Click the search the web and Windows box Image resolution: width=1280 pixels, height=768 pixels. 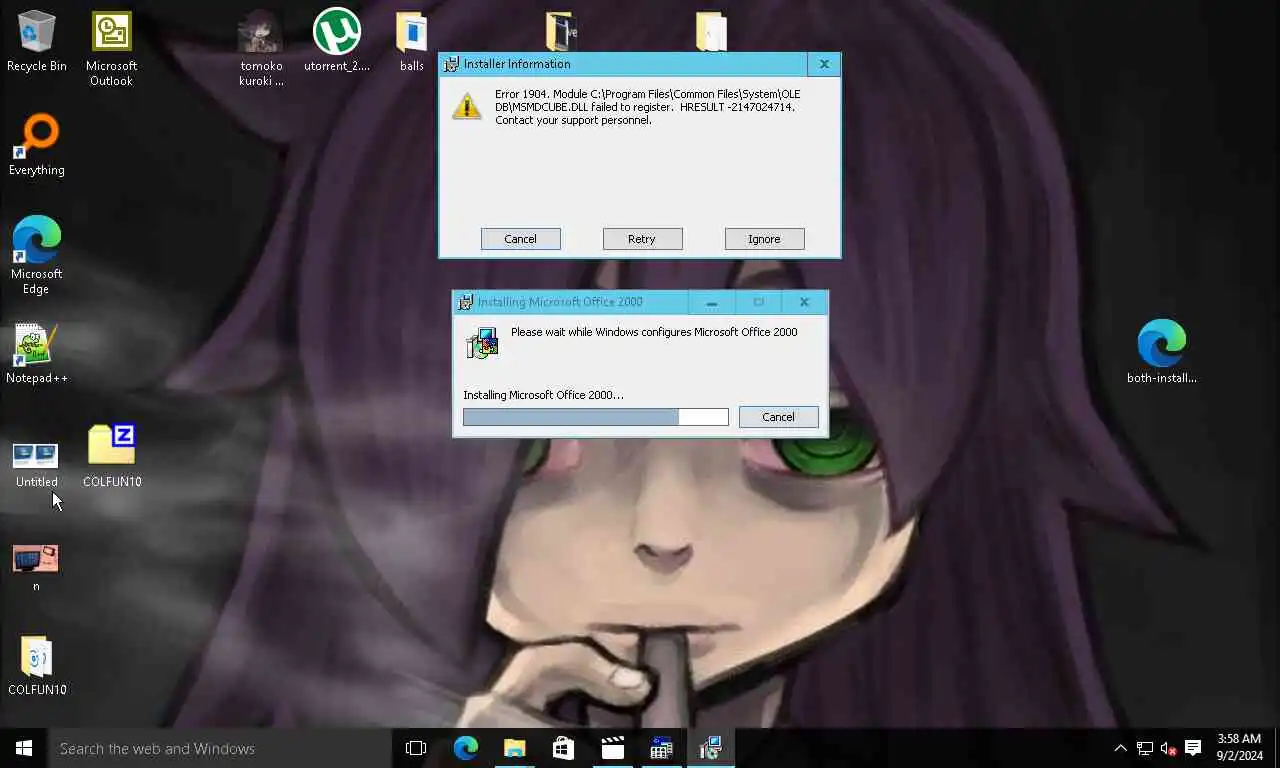220,748
